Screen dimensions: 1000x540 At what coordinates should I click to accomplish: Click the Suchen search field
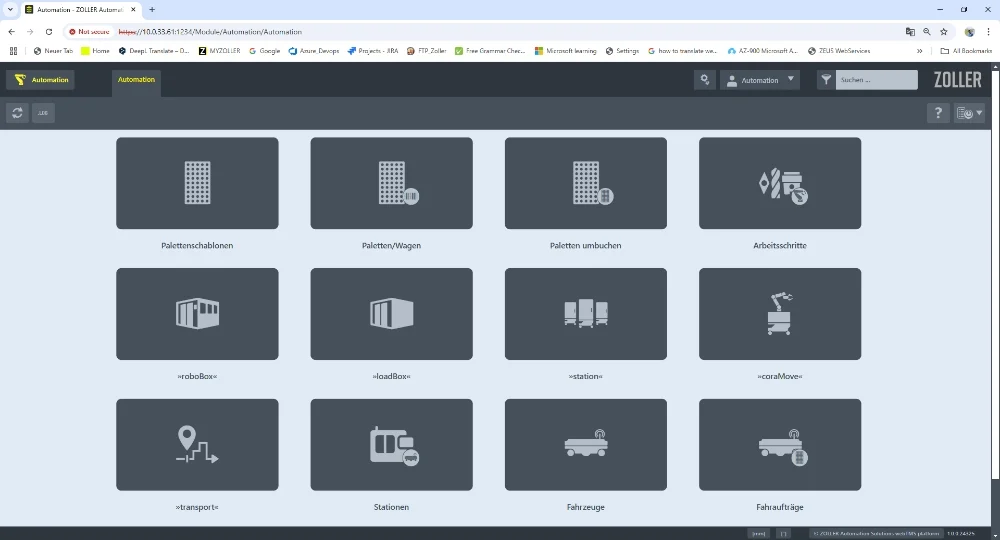[x=876, y=80]
